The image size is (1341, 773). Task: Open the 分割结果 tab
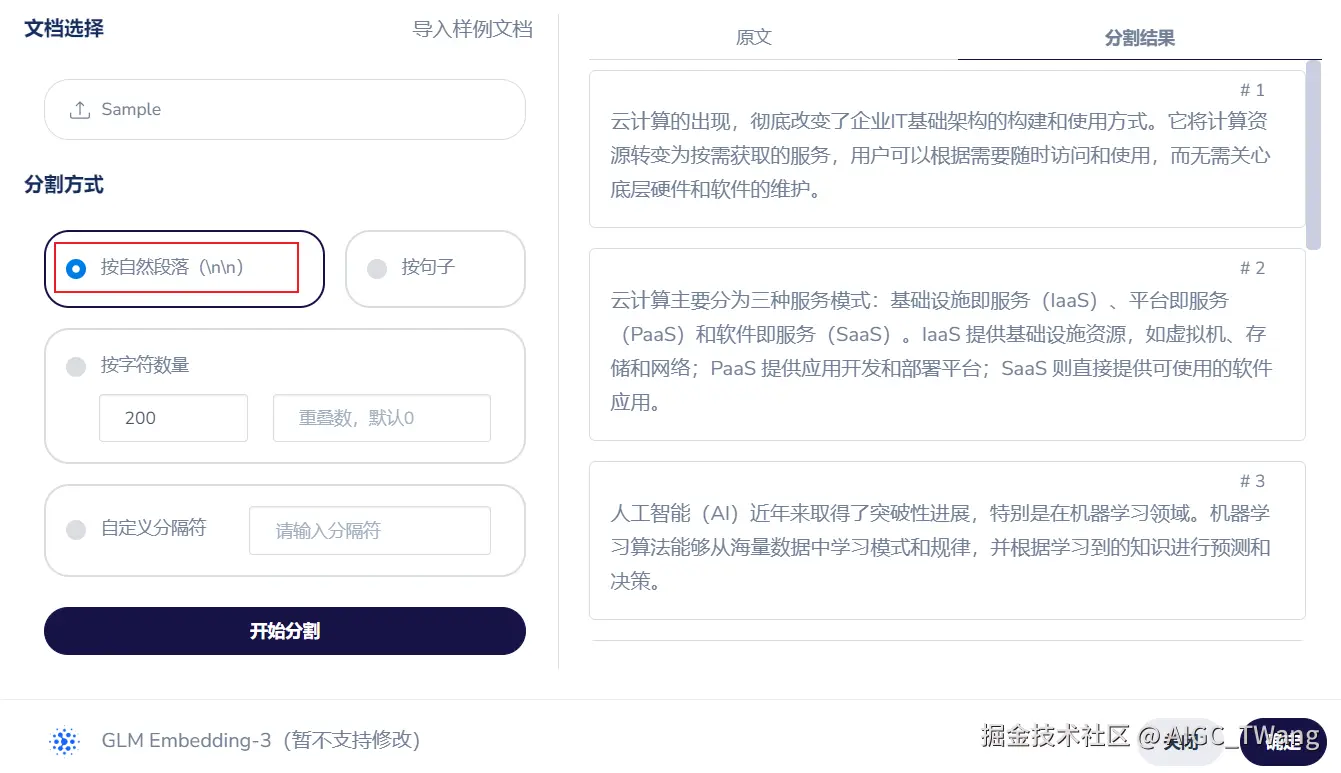pos(1139,38)
